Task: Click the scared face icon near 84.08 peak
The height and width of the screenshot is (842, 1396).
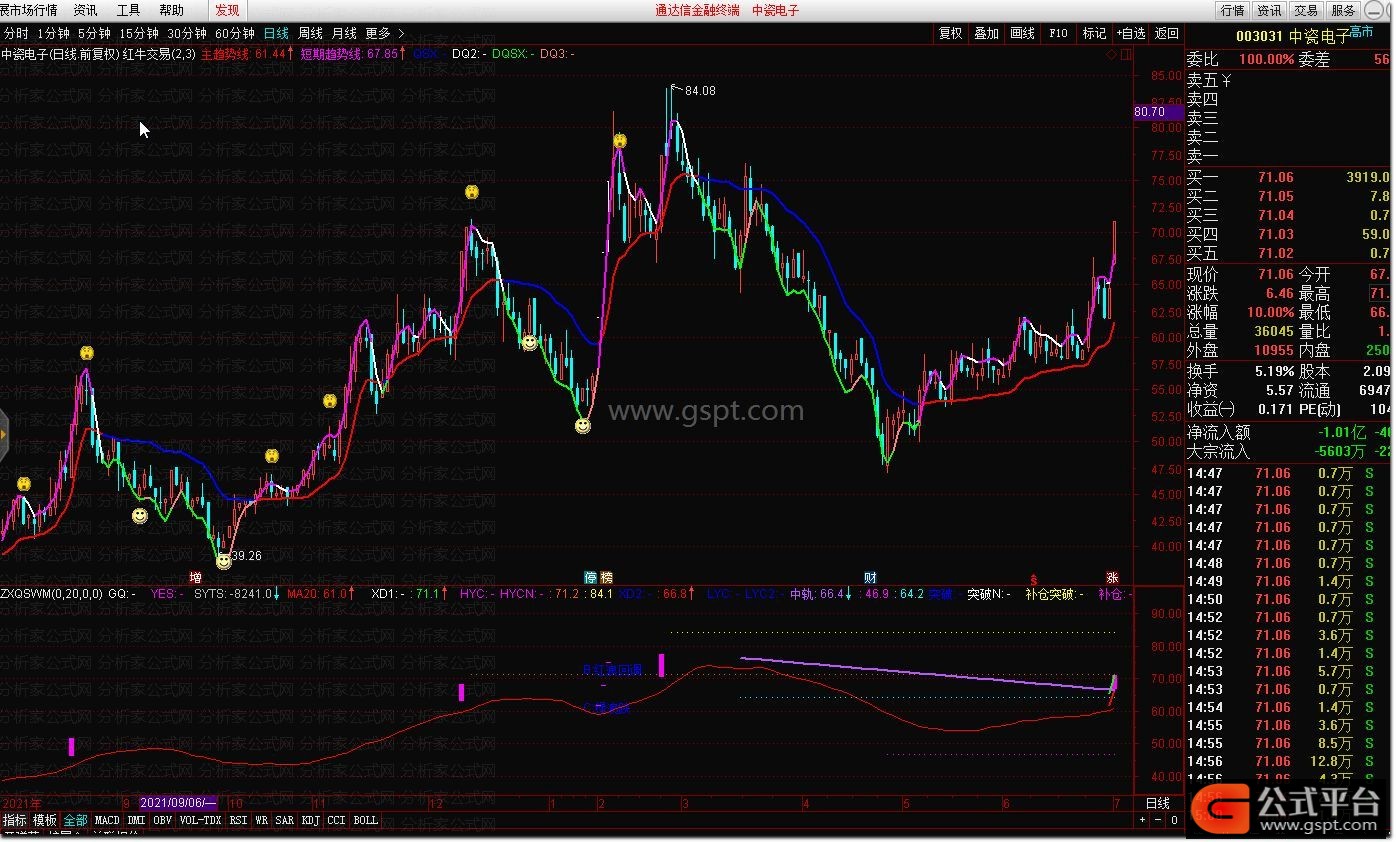Action: (x=620, y=142)
